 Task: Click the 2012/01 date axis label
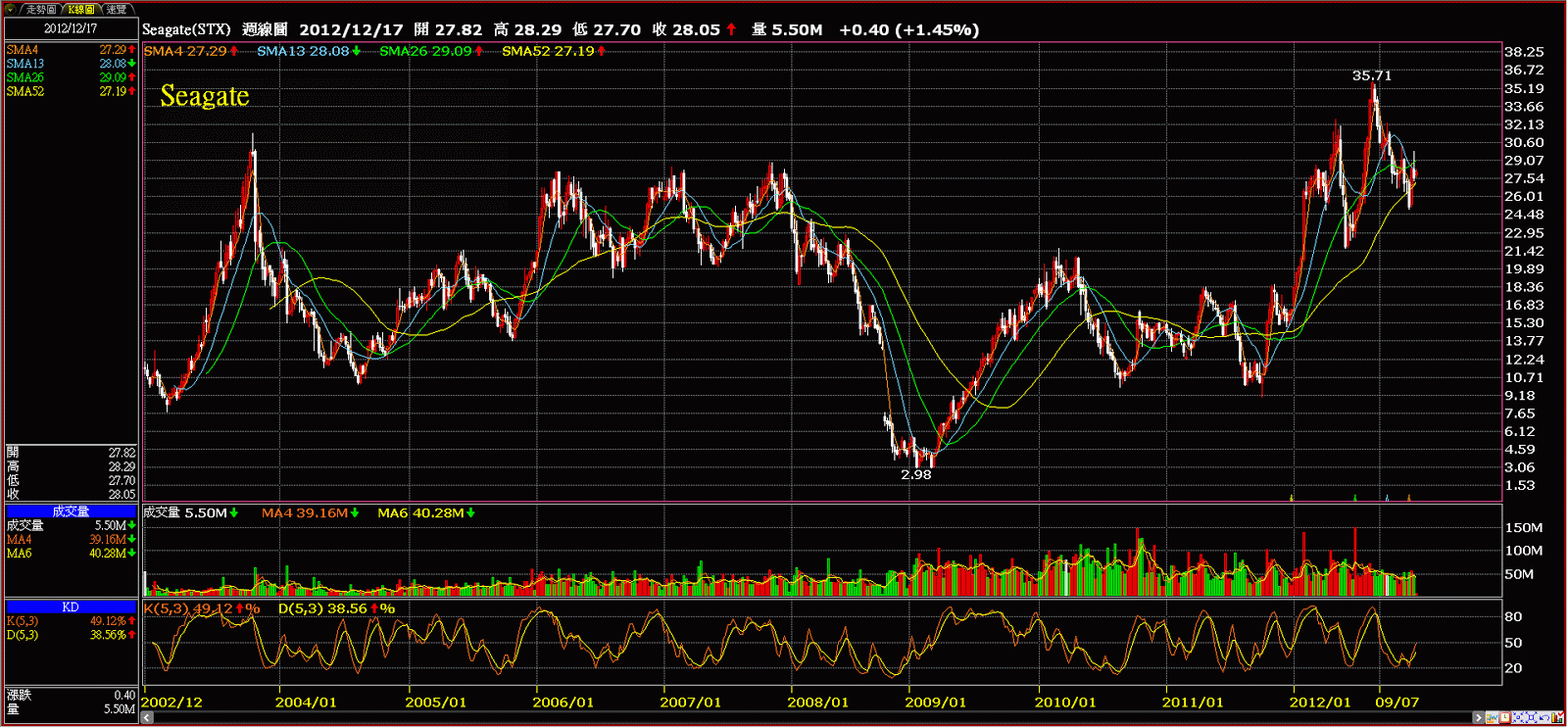(1319, 703)
